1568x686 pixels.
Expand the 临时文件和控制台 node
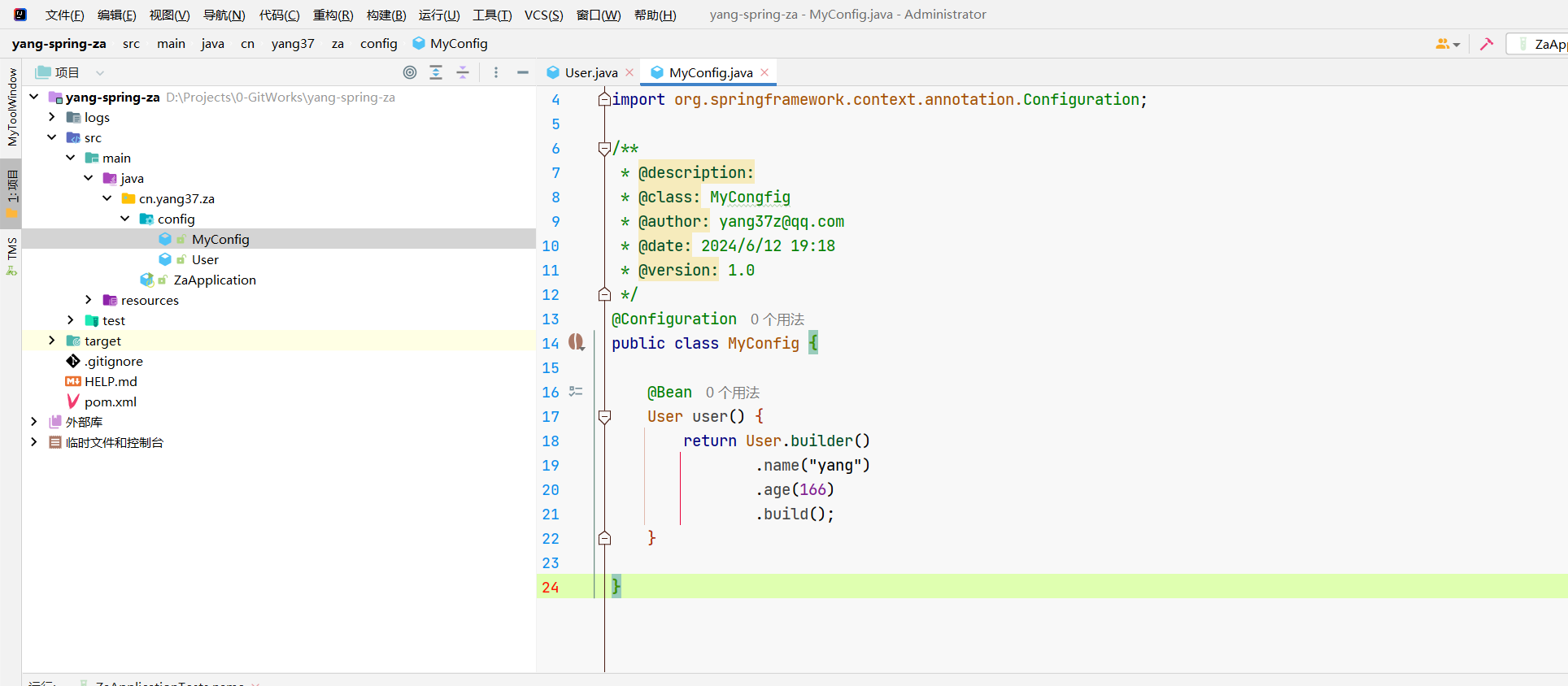click(34, 442)
